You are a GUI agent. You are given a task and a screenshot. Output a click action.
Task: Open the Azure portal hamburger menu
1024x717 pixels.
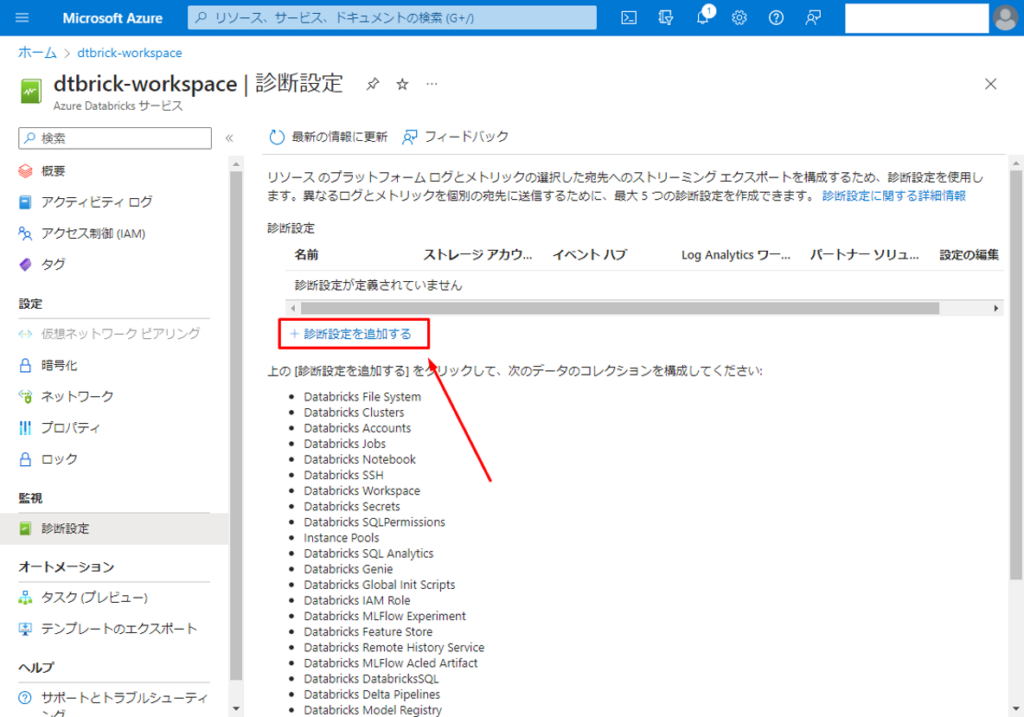pos(23,18)
